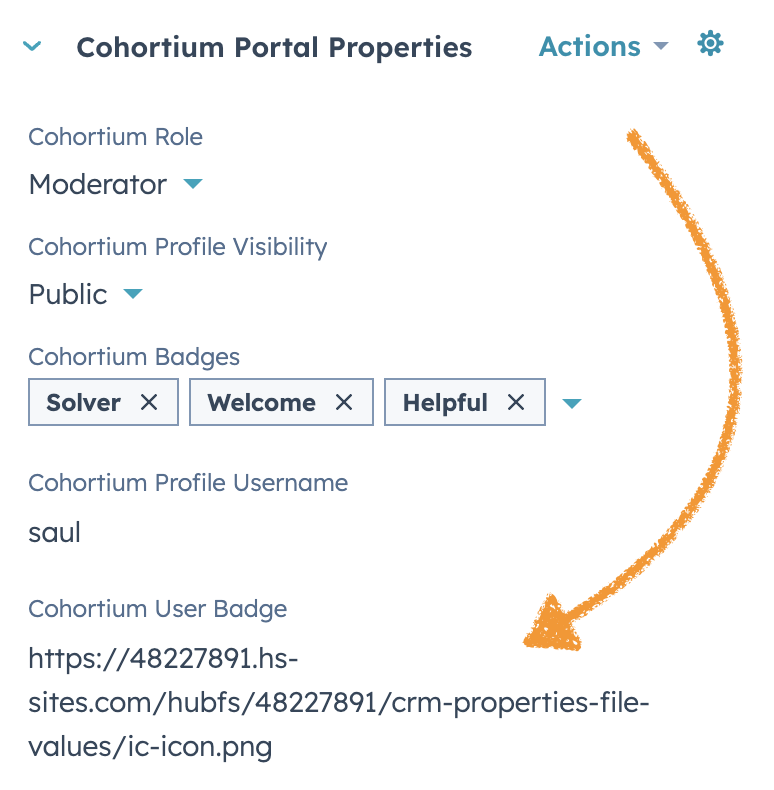Screen dimensions: 774x790
Task: Click the Cohortium Badges label
Action: coord(134,357)
